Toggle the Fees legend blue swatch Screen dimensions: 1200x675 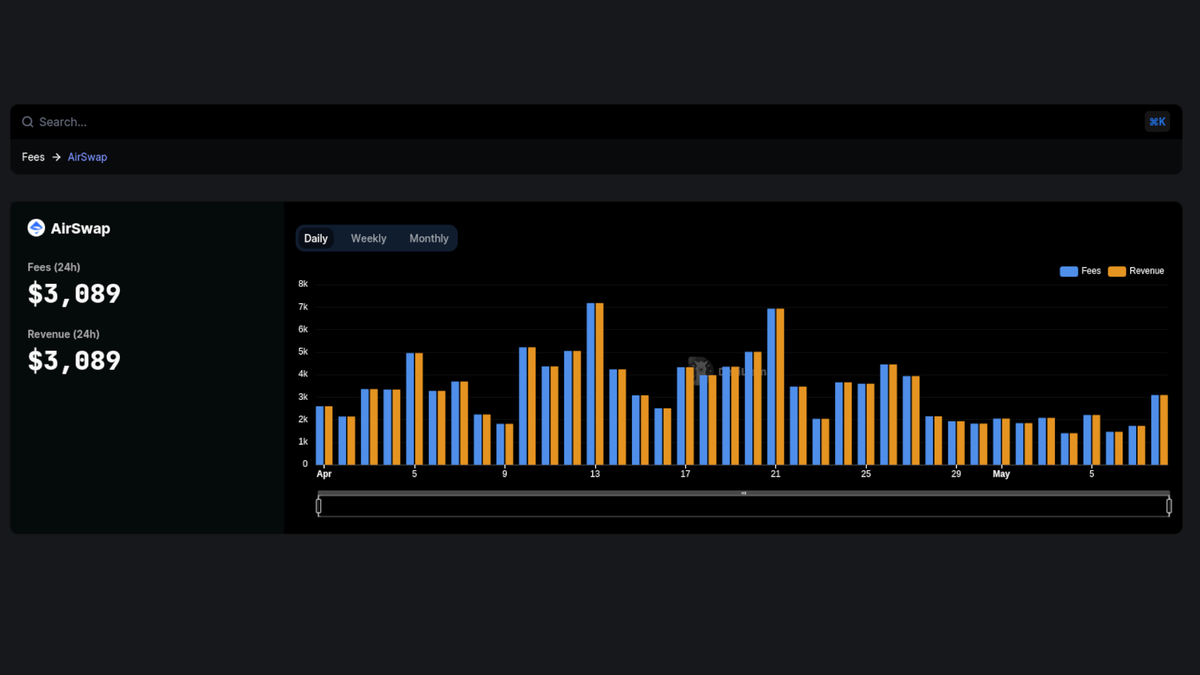pos(1069,271)
